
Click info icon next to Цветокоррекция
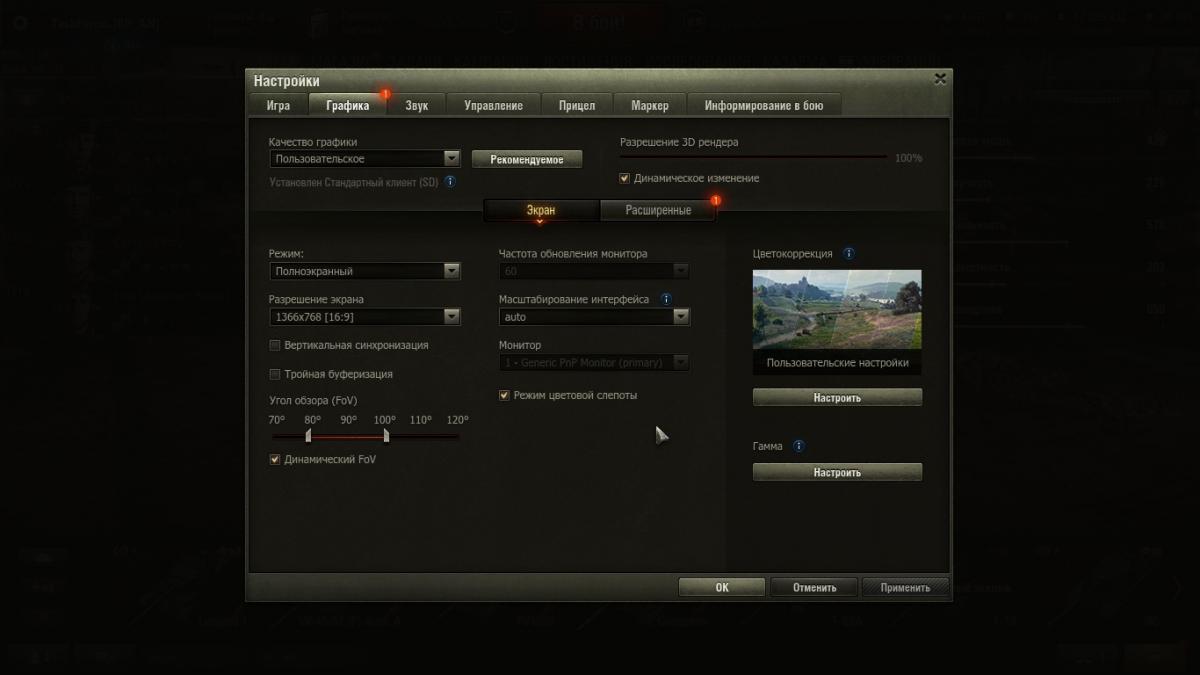tap(849, 254)
